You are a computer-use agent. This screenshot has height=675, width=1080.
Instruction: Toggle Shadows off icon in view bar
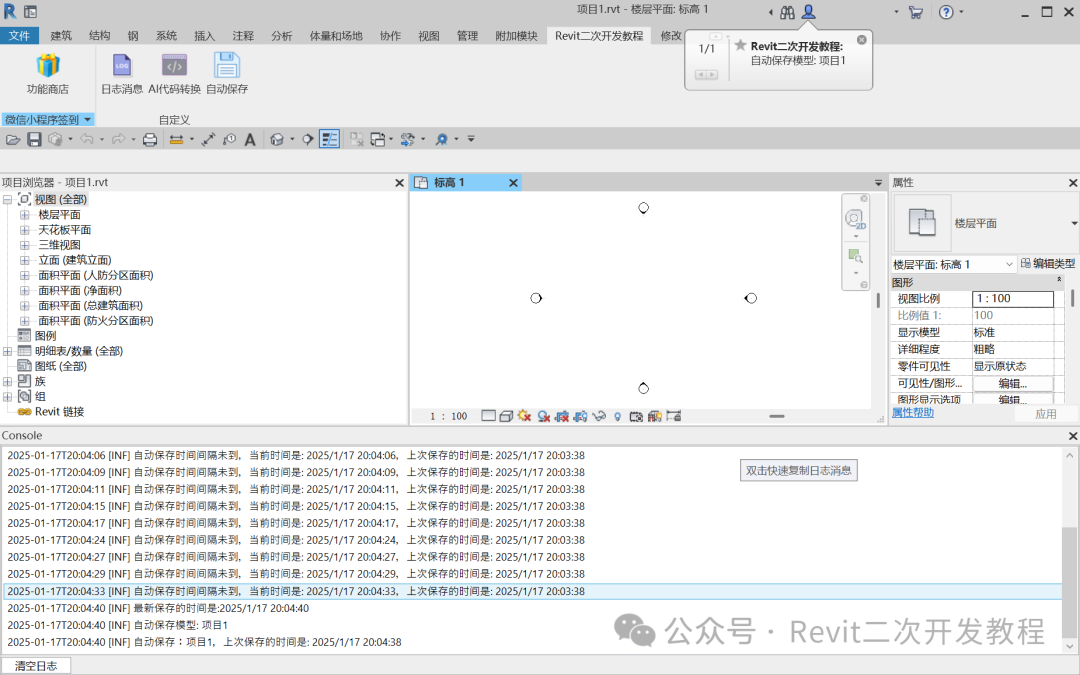coord(543,416)
